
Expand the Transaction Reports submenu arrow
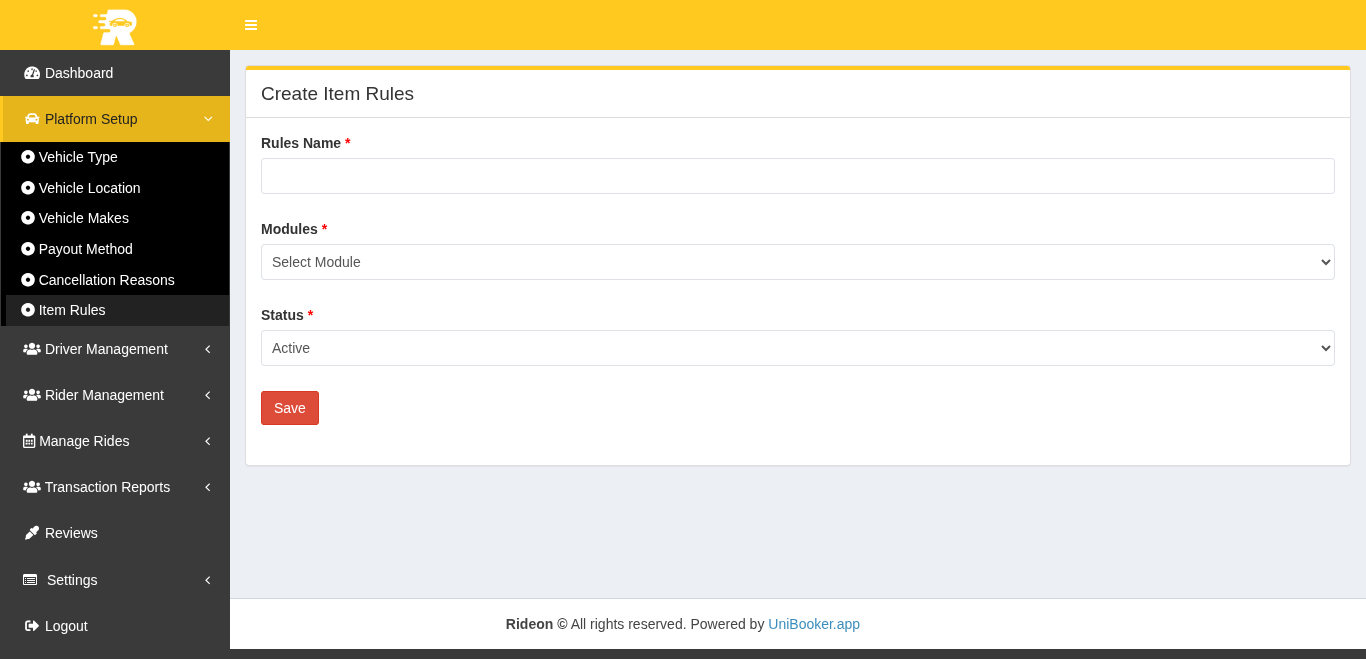[207, 487]
